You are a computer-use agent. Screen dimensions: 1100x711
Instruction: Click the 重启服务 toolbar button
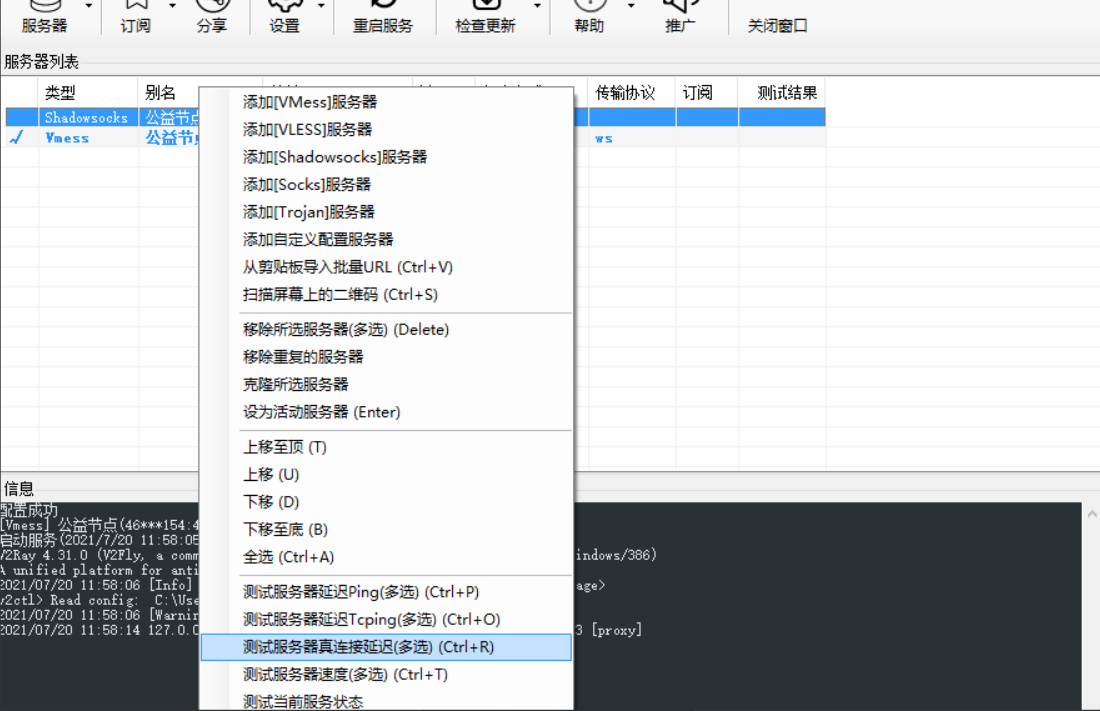coord(383,18)
